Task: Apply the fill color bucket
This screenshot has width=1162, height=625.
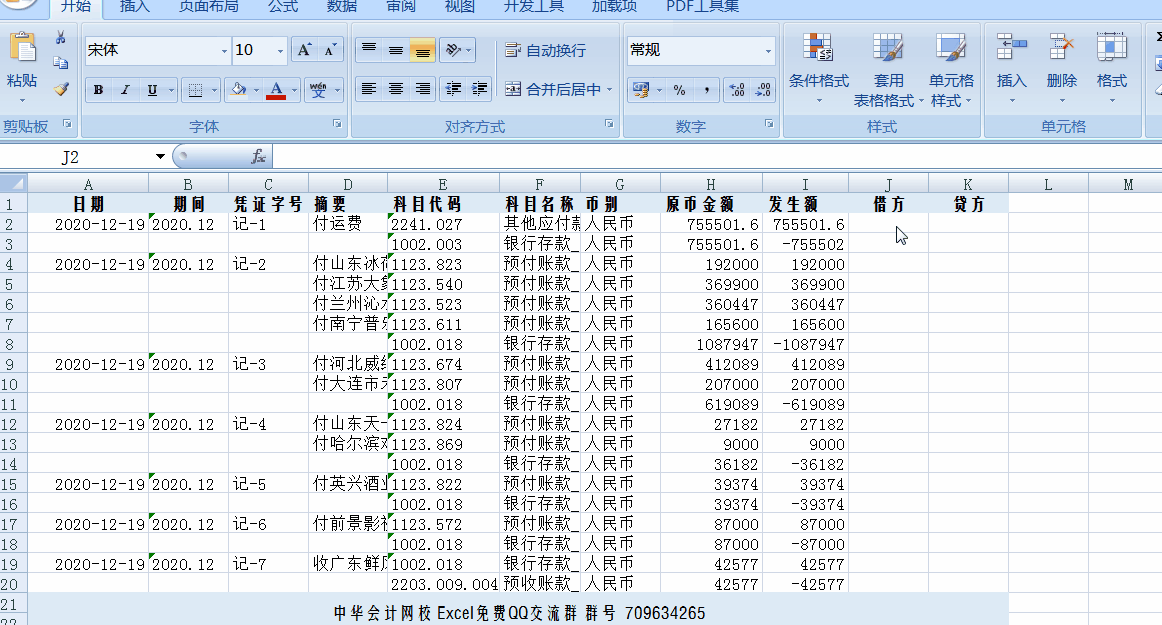Action: click(x=239, y=90)
